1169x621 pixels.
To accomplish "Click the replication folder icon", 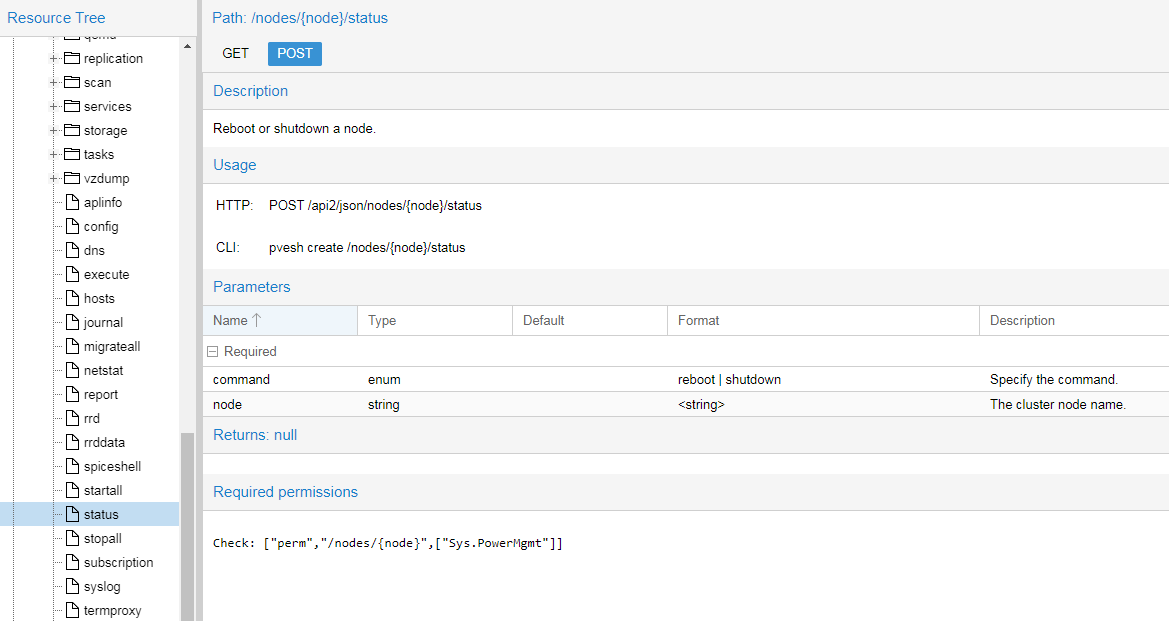I will click(72, 58).
